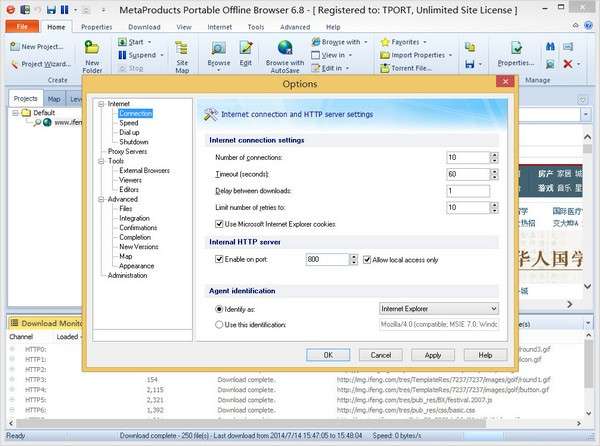The height and width of the screenshot is (446, 600).
Task: Select Proxy Servers in the options tree
Action: (127, 151)
